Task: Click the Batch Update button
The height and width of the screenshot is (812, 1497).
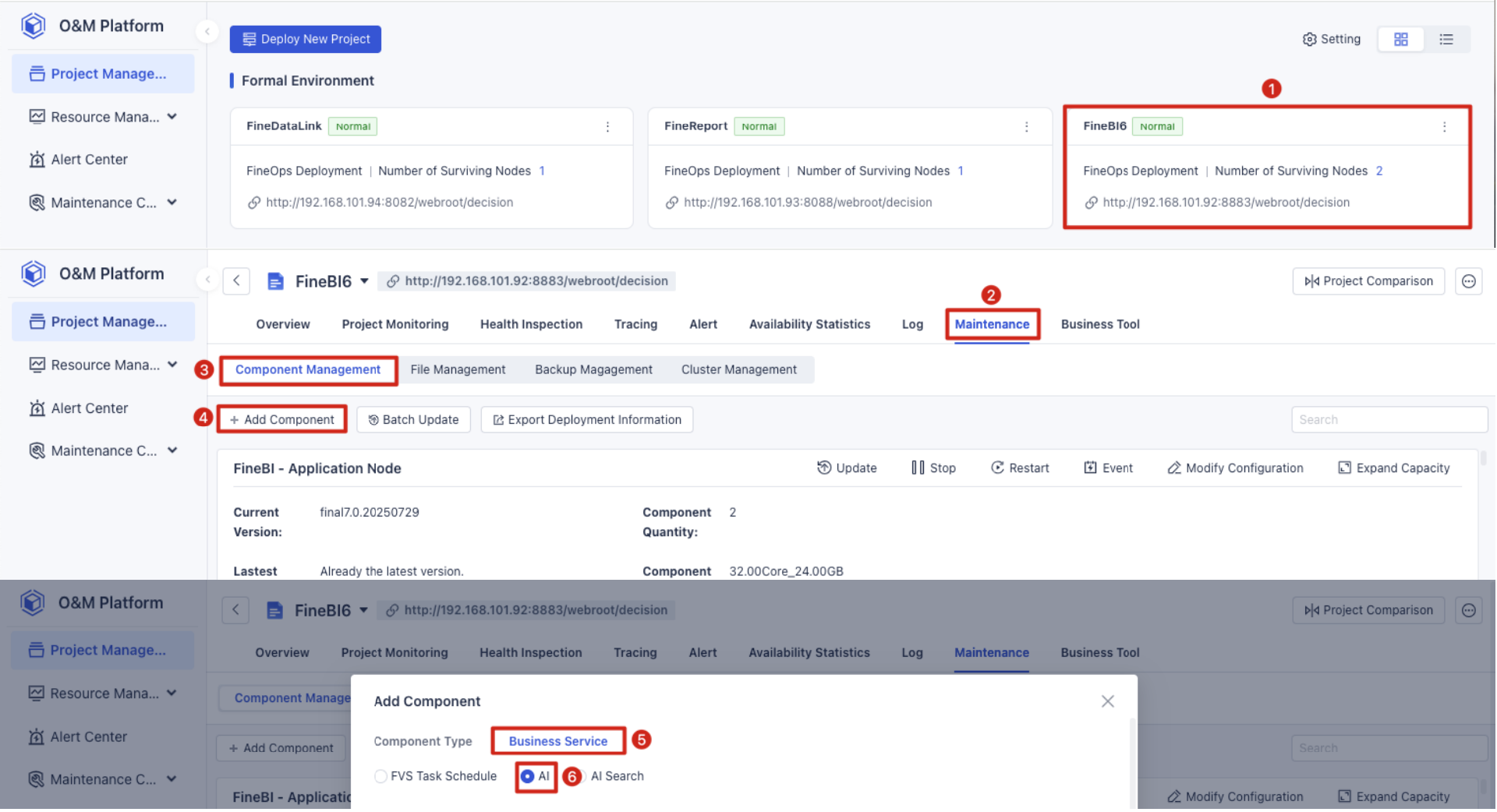Action: (413, 419)
